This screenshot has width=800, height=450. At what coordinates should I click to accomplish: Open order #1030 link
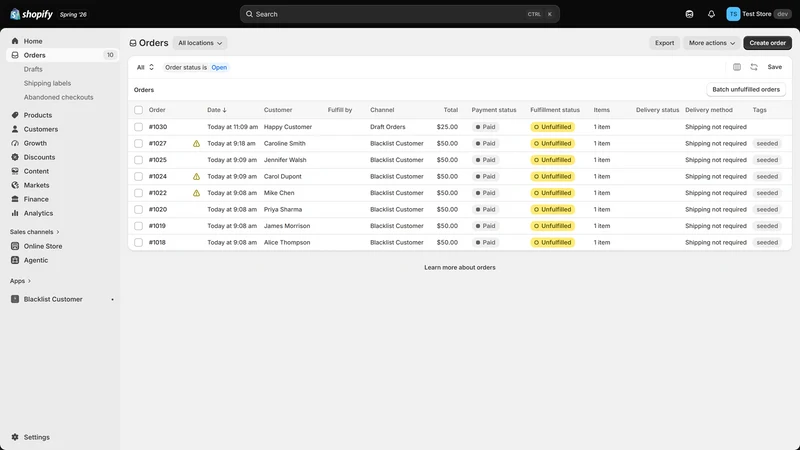pyautogui.click(x=158, y=127)
